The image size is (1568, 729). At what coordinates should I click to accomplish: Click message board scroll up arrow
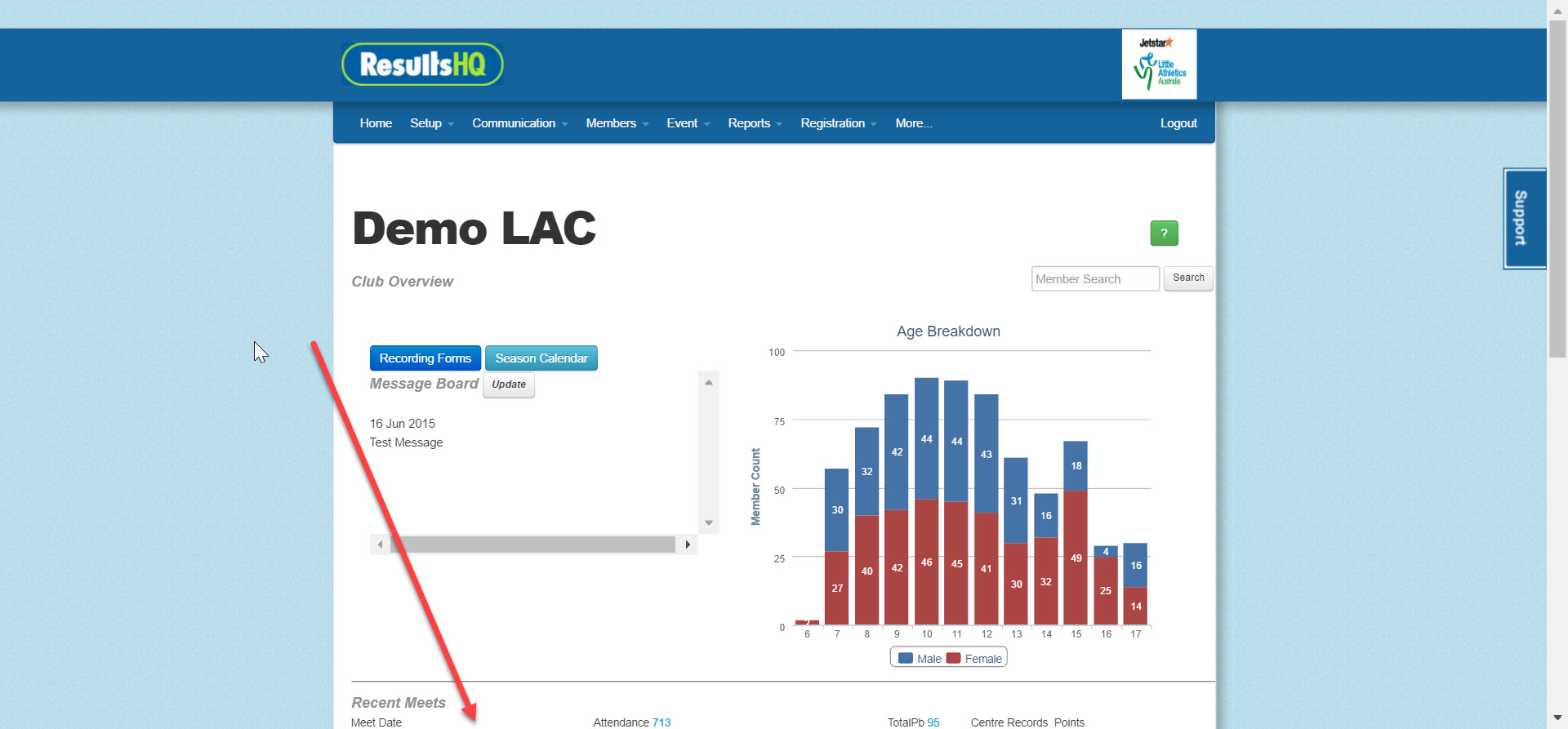point(709,382)
